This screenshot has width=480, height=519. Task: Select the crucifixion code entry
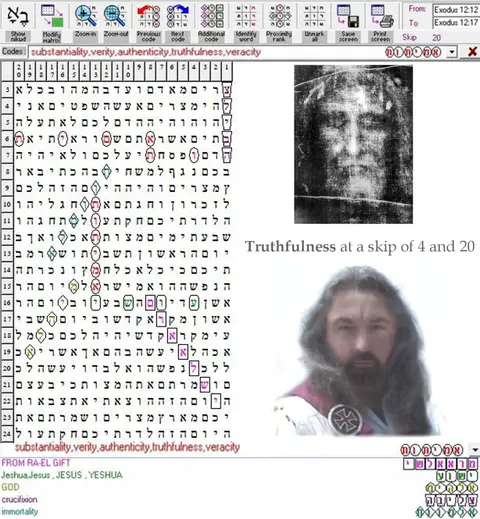point(19,499)
